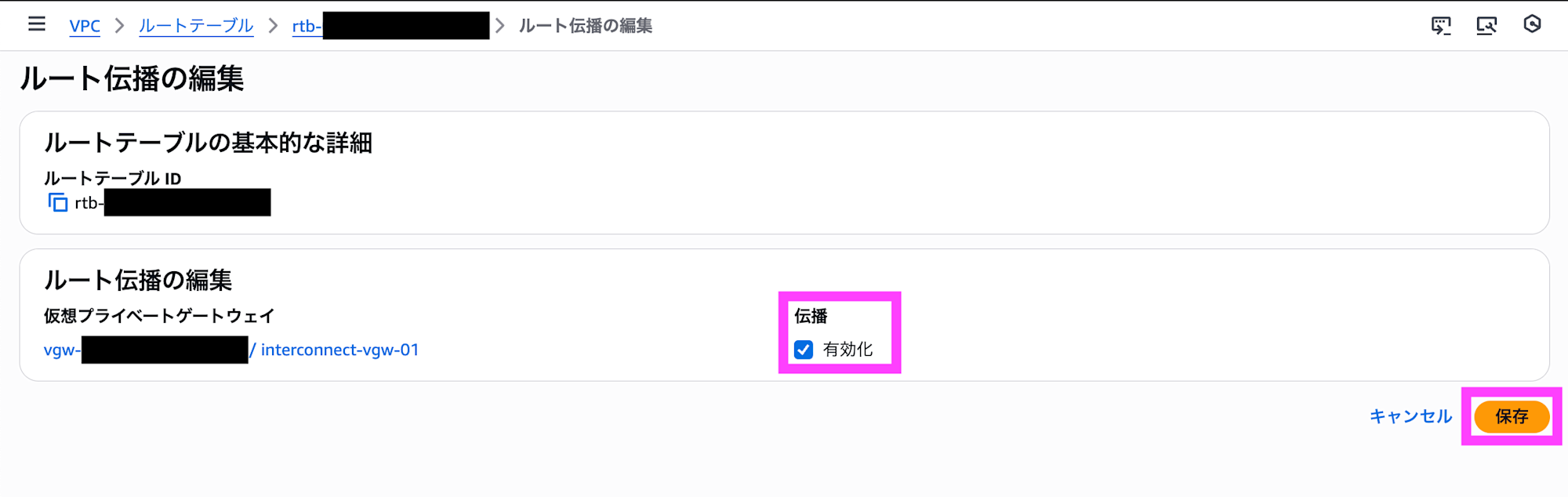Click the ルートテーブル ID field label

click(x=112, y=179)
